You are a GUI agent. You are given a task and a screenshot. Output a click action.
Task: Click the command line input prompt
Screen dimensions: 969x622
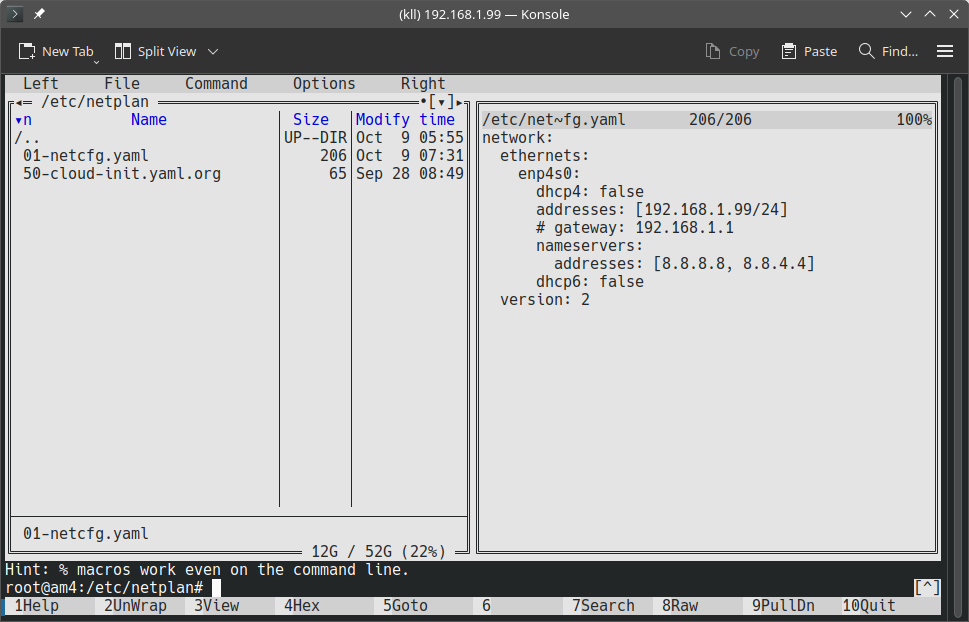(x=400, y=588)
